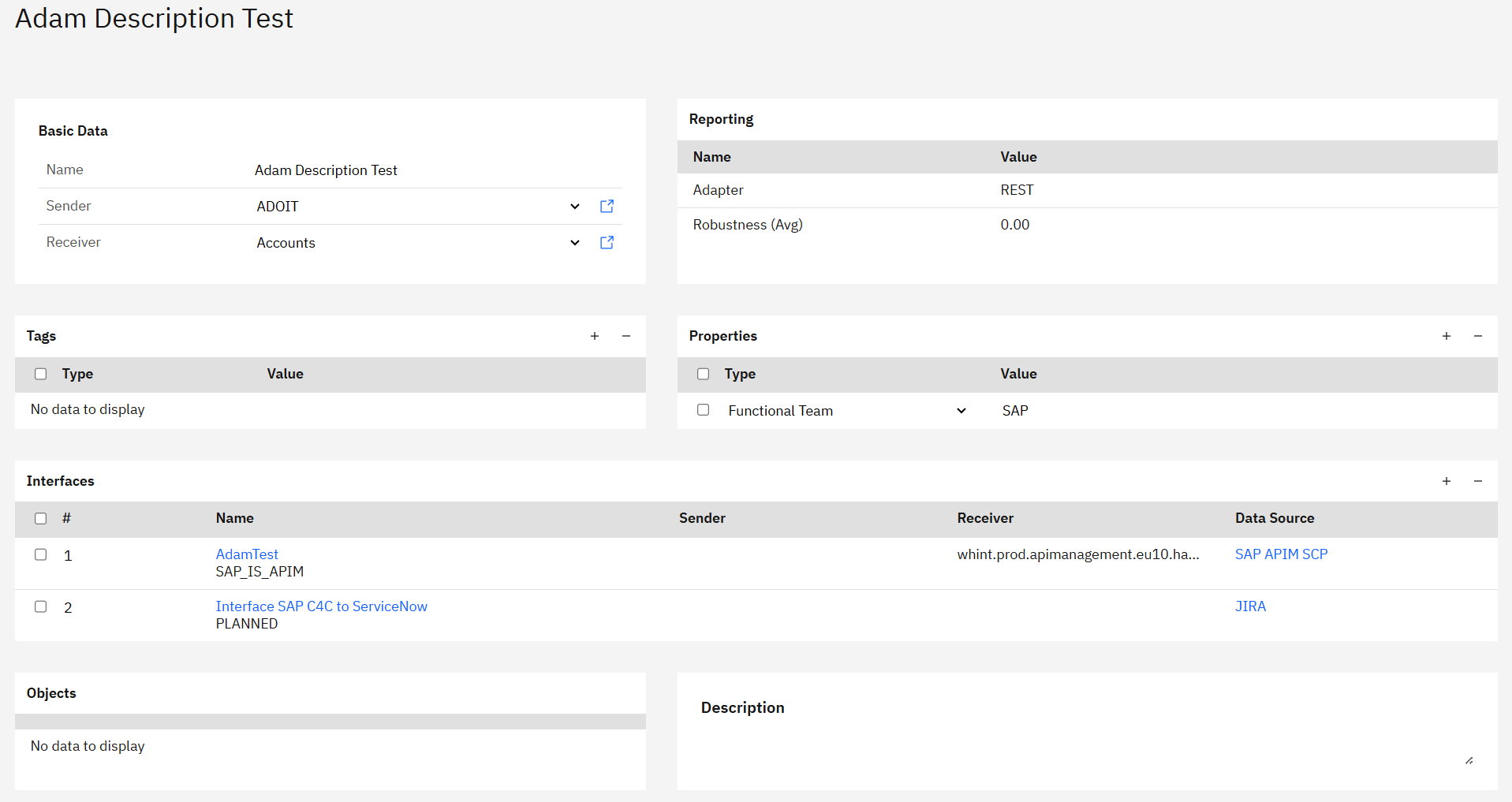Add an interface with the plus icon

(1447, 481)
